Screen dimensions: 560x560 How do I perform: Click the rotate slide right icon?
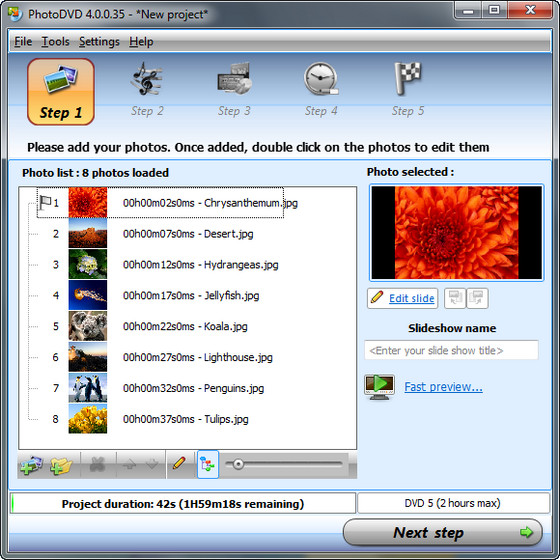pyautogui.click(x=477, y=298)
